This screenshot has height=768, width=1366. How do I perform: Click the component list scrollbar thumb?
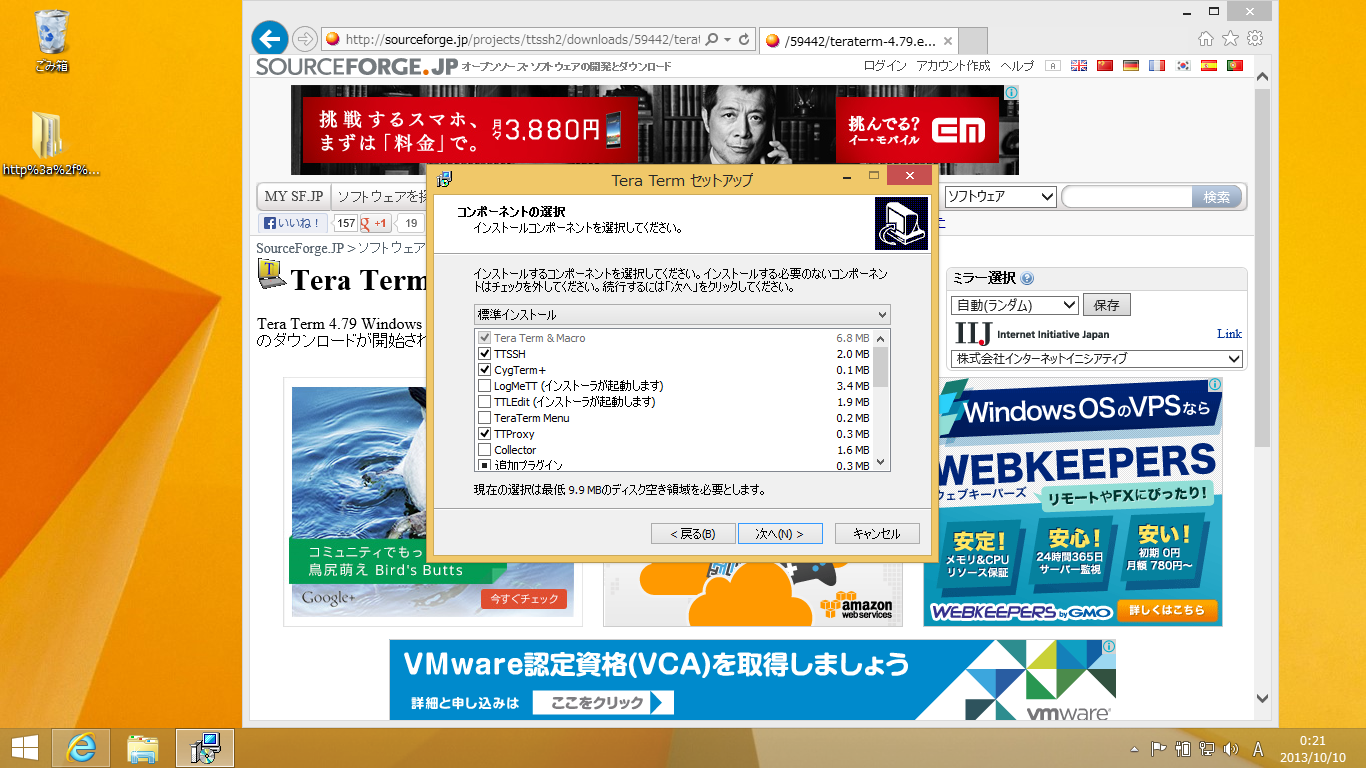coord(881,367)
